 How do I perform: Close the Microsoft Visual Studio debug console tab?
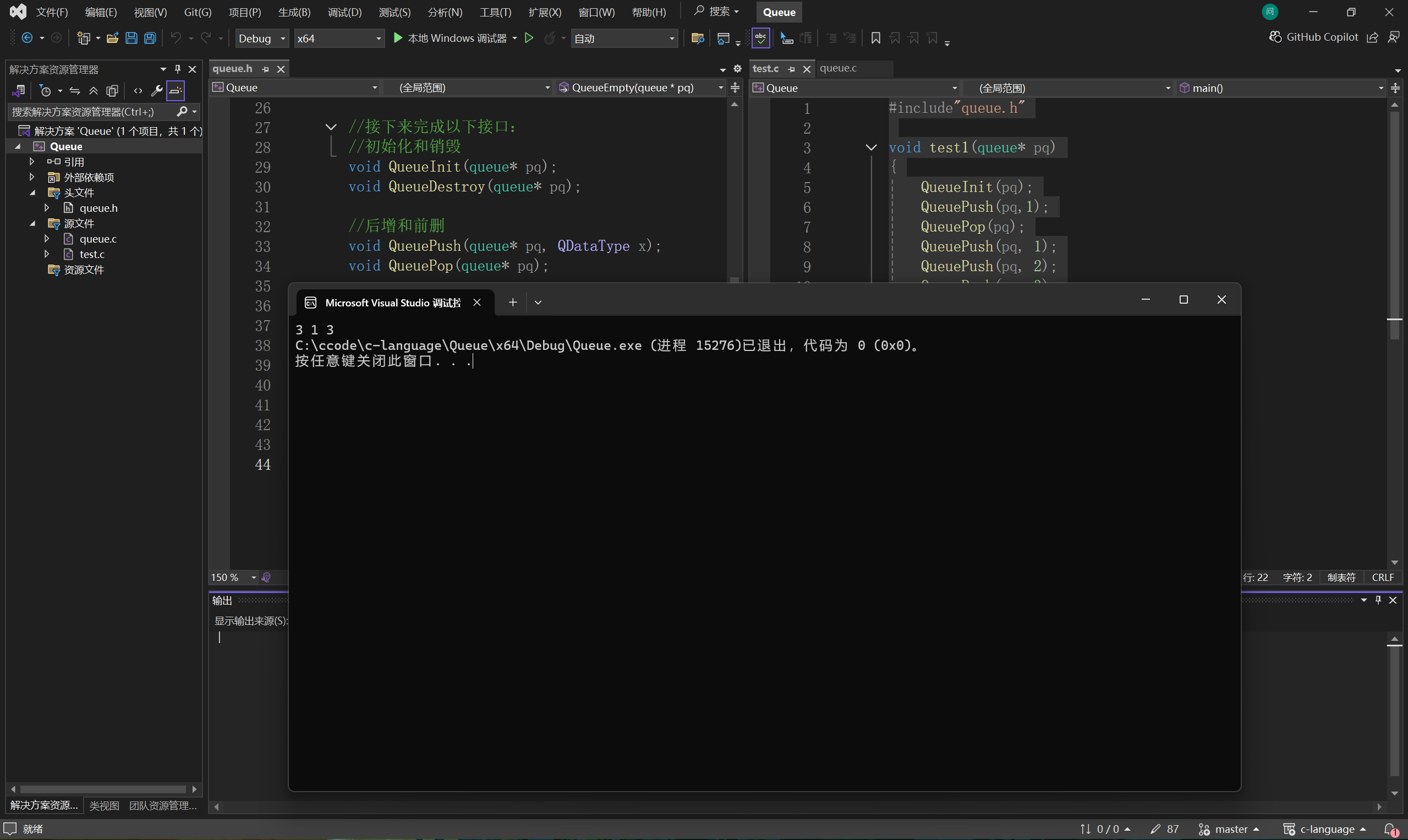click(x=477, y=302)
